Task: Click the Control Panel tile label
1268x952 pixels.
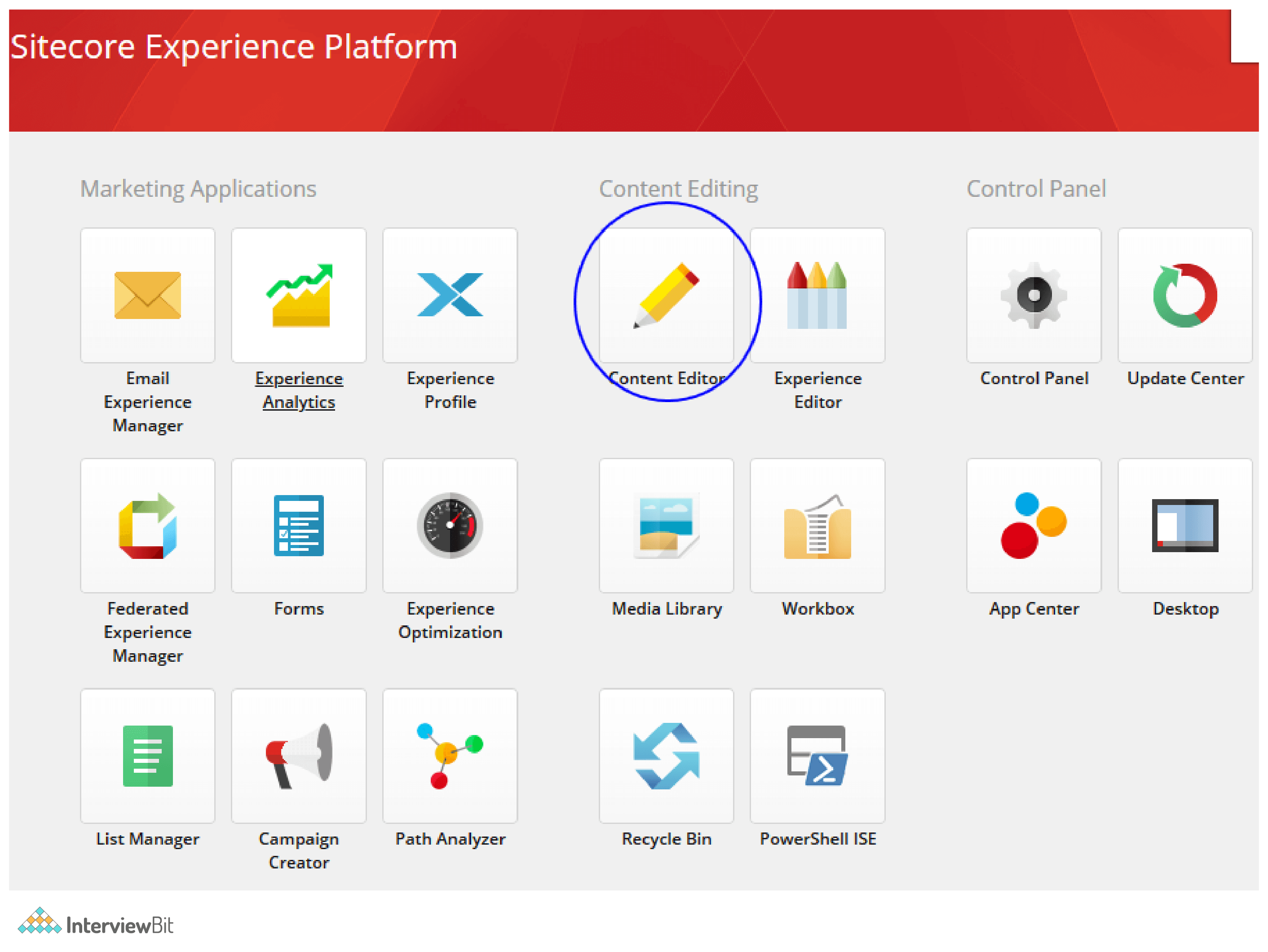Action: point(1034,378)
